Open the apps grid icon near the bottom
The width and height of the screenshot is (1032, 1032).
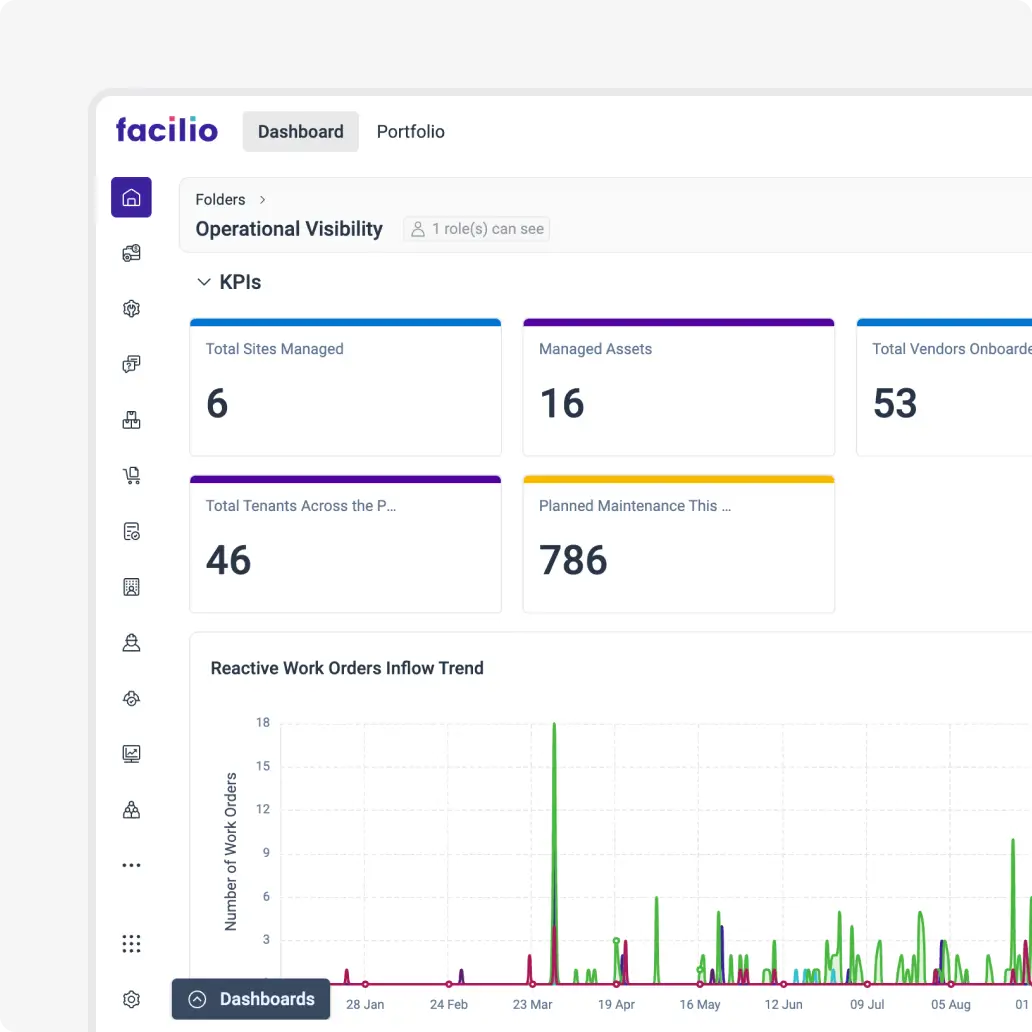(131, 943)
